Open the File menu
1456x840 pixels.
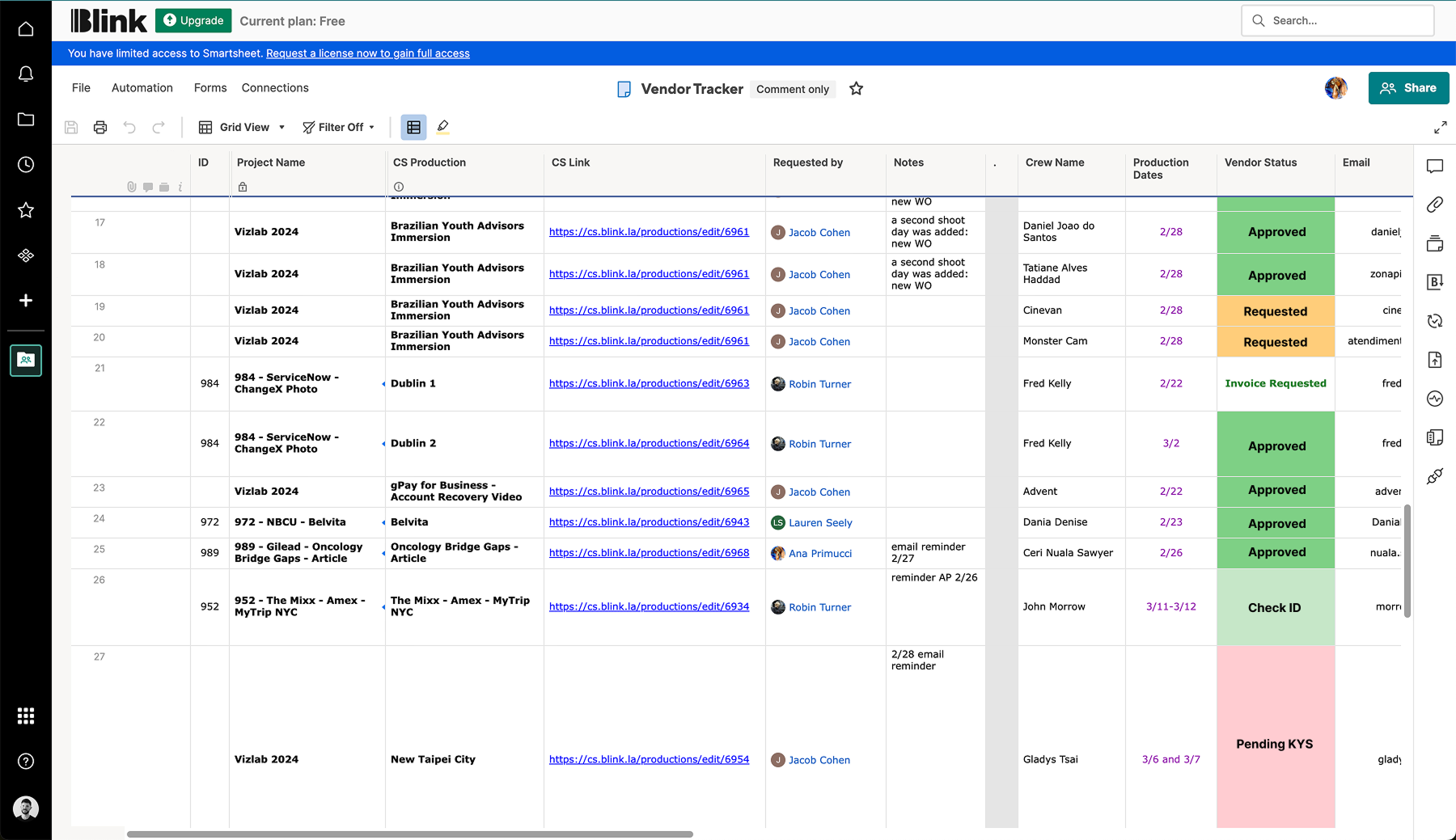pos(81,88)
